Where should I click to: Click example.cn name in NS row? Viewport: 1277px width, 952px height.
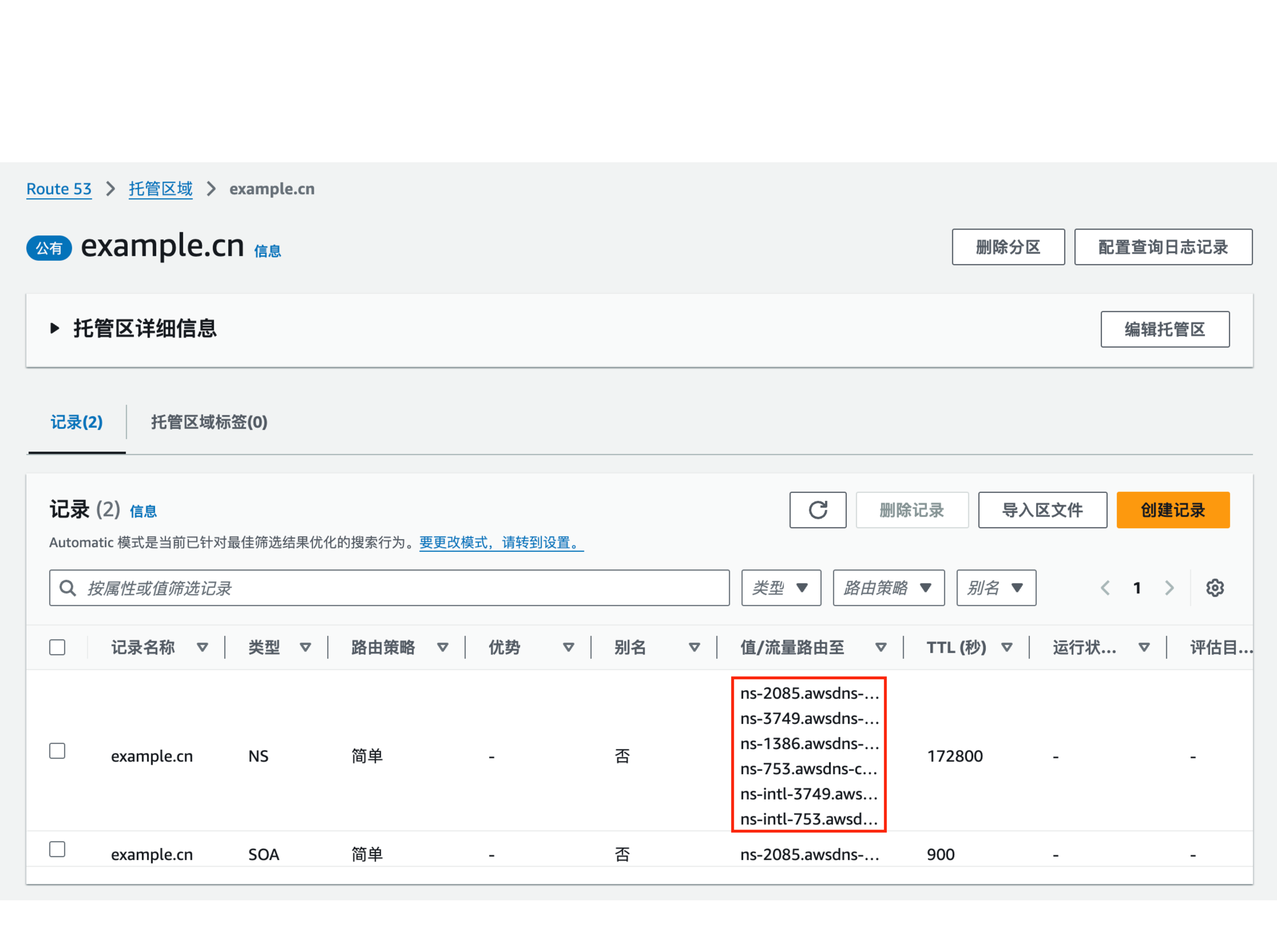click(152, 756)
